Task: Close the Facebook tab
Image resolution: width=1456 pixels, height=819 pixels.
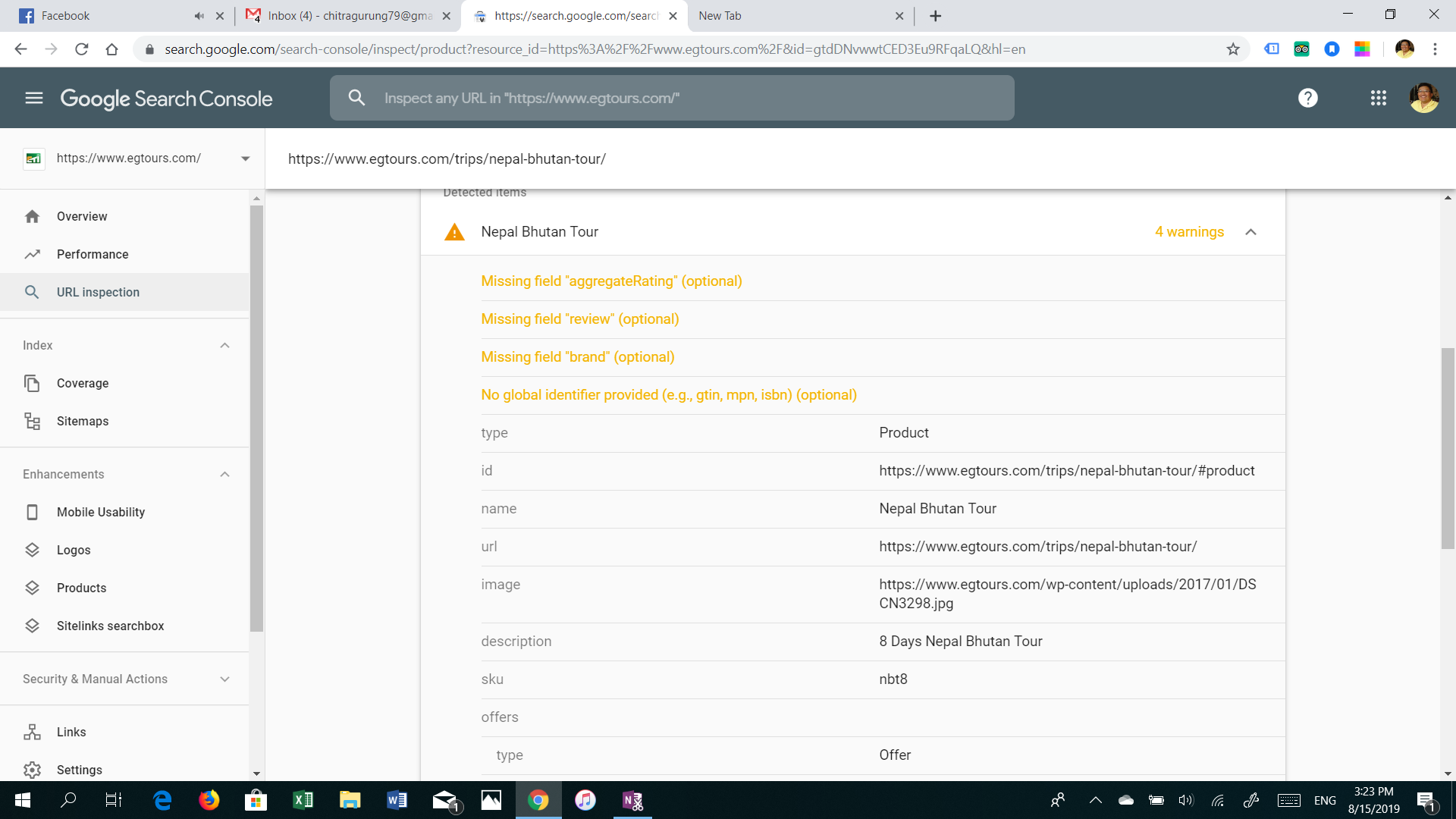Action: point(220,16)
